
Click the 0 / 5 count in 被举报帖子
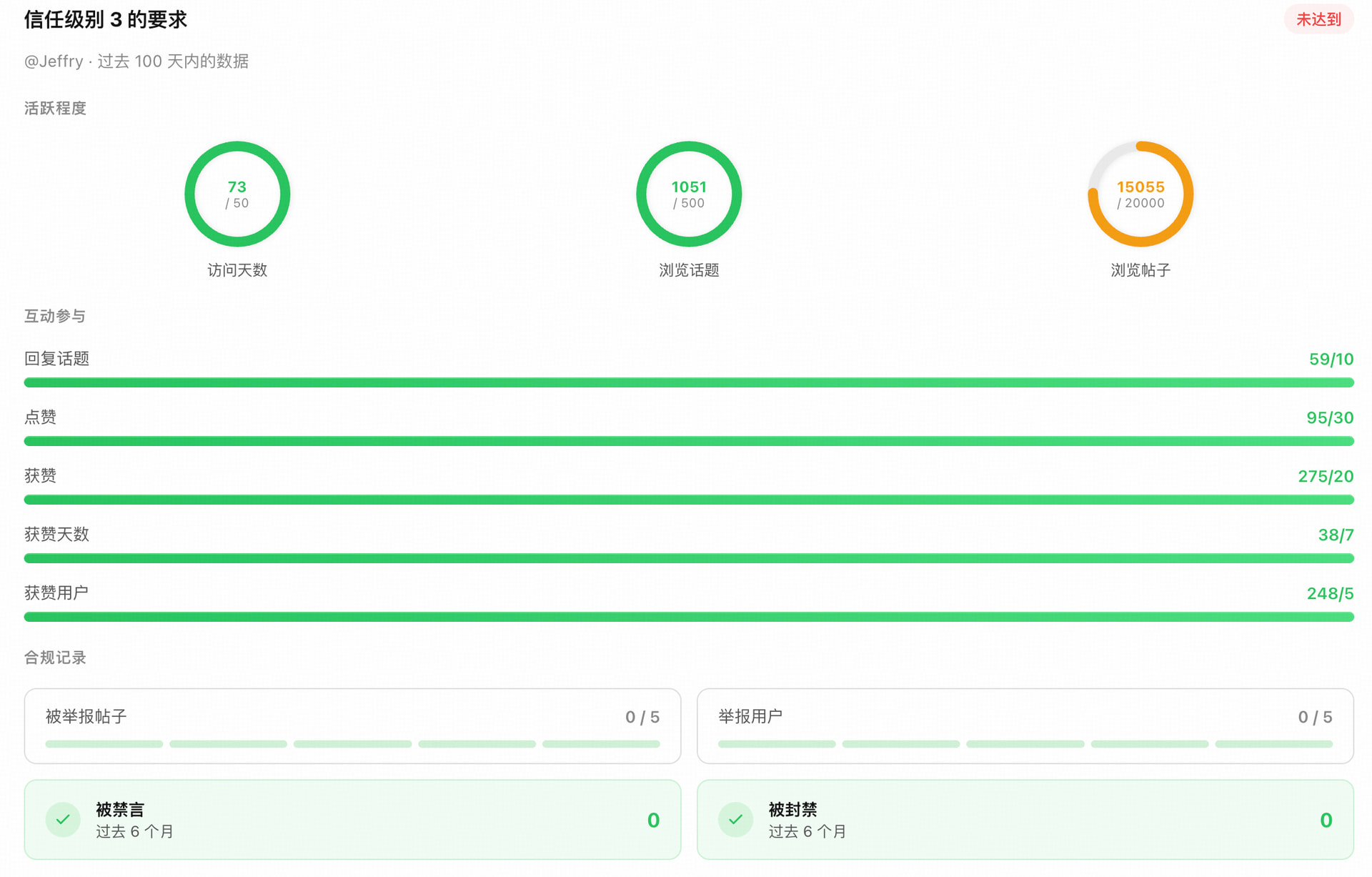click(x=642, y=717)
